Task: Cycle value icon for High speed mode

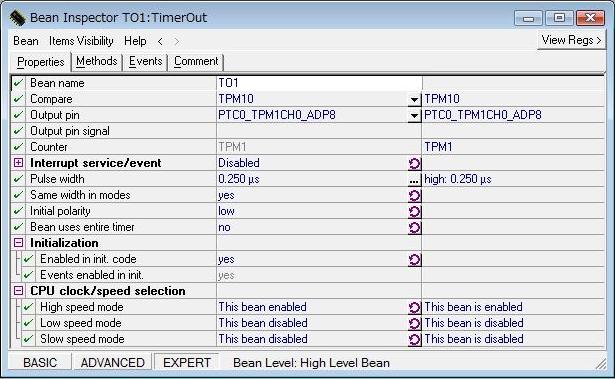Action: (x=414, y=307)
